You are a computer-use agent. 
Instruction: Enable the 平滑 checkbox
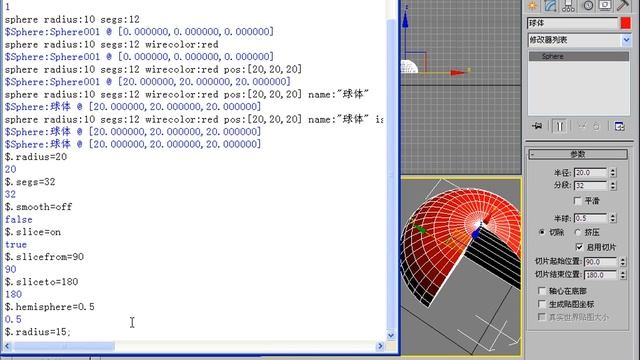click(x=578, y=201)
